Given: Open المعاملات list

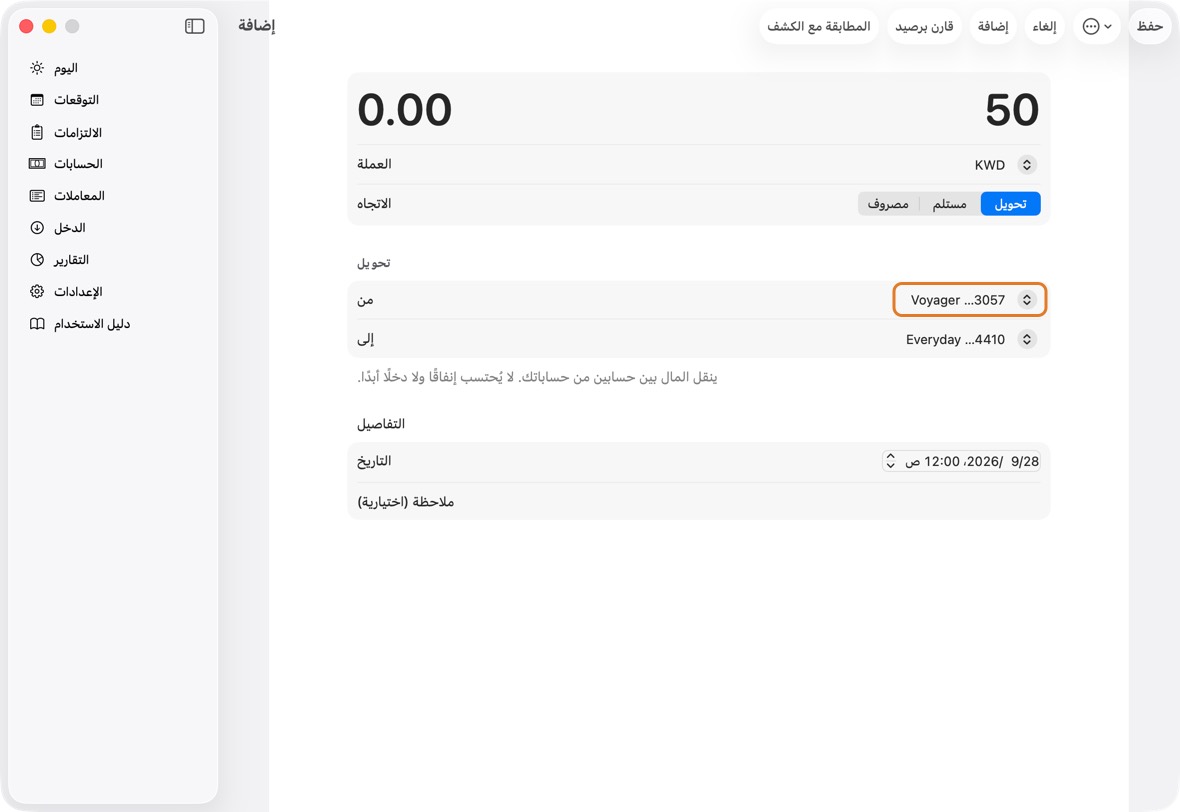Looking at the screenshot, I should coord(79,196).
